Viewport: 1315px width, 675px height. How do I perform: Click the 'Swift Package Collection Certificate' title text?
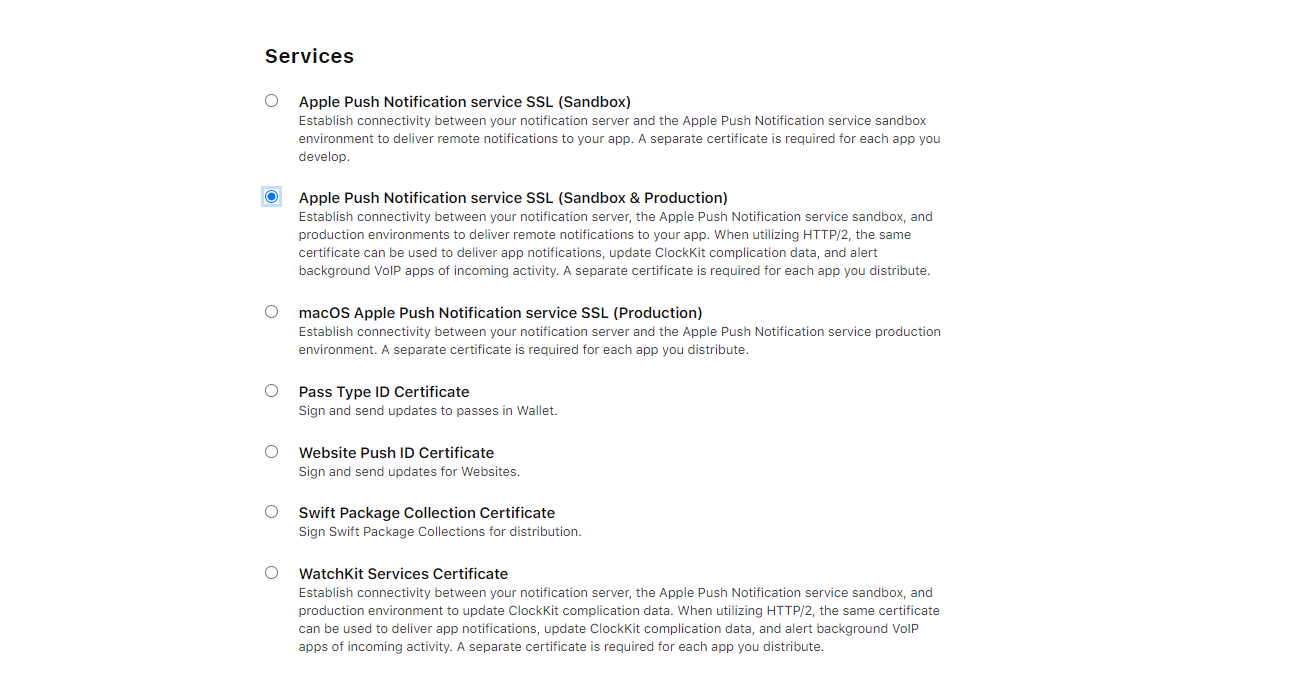[427, 513]
